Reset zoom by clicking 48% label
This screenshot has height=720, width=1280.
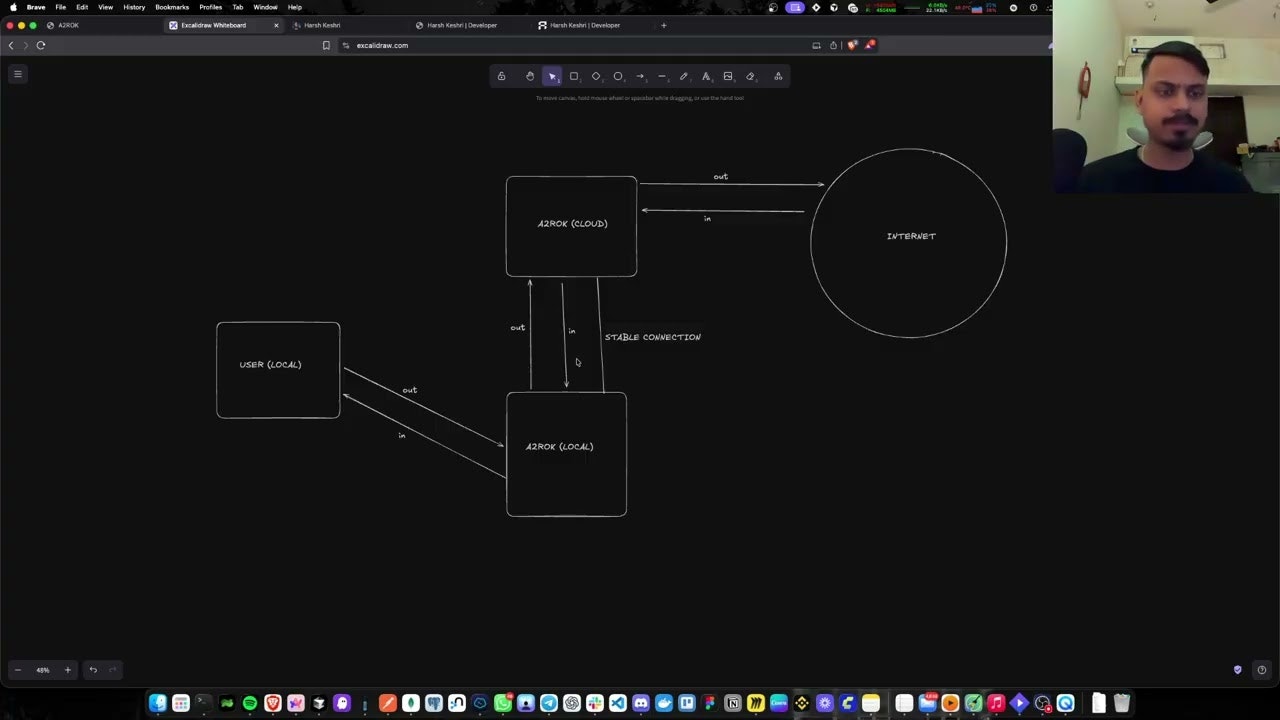coord(43,670)
